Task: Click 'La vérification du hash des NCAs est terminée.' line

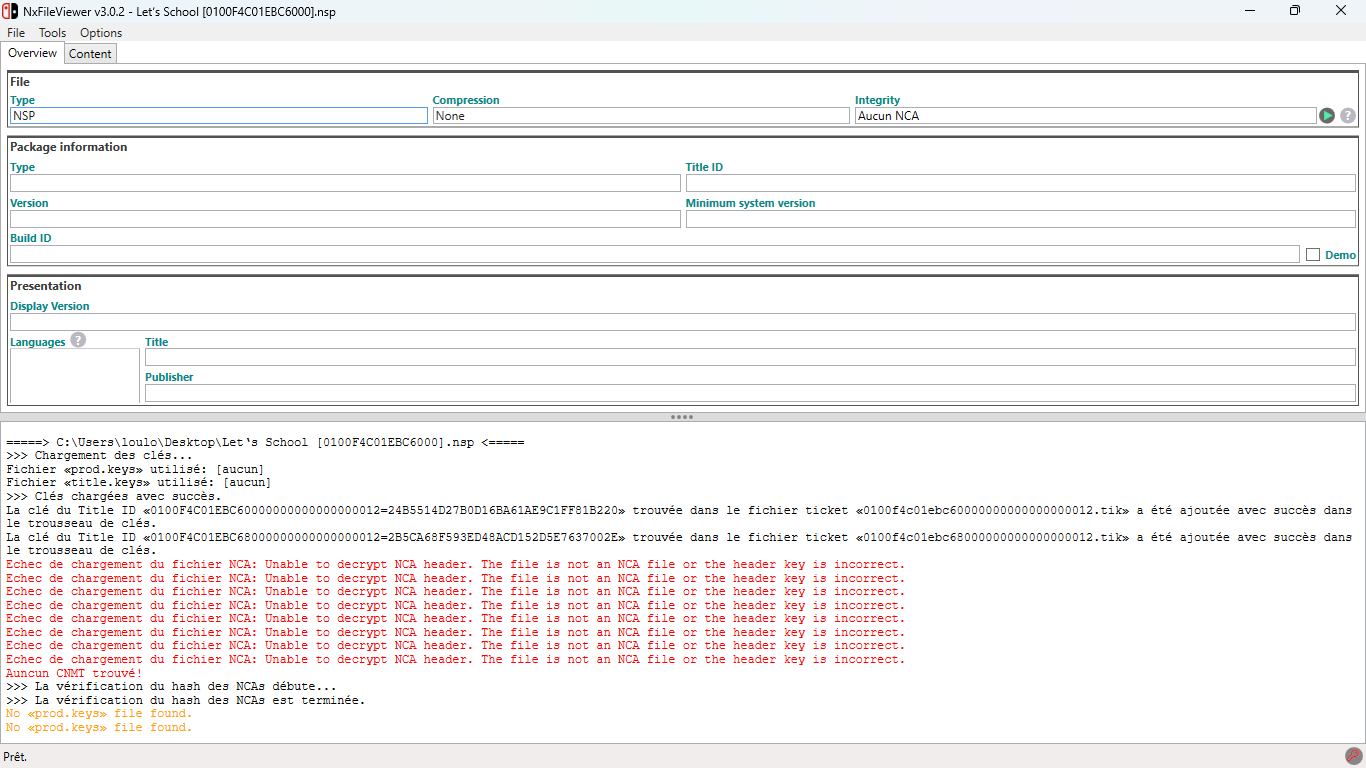Action: click(185, 700)
